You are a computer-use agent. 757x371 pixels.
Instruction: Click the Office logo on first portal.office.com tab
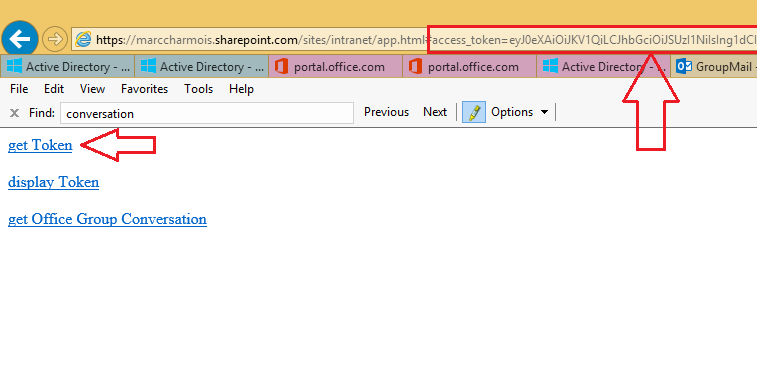(x=281, y=66)
